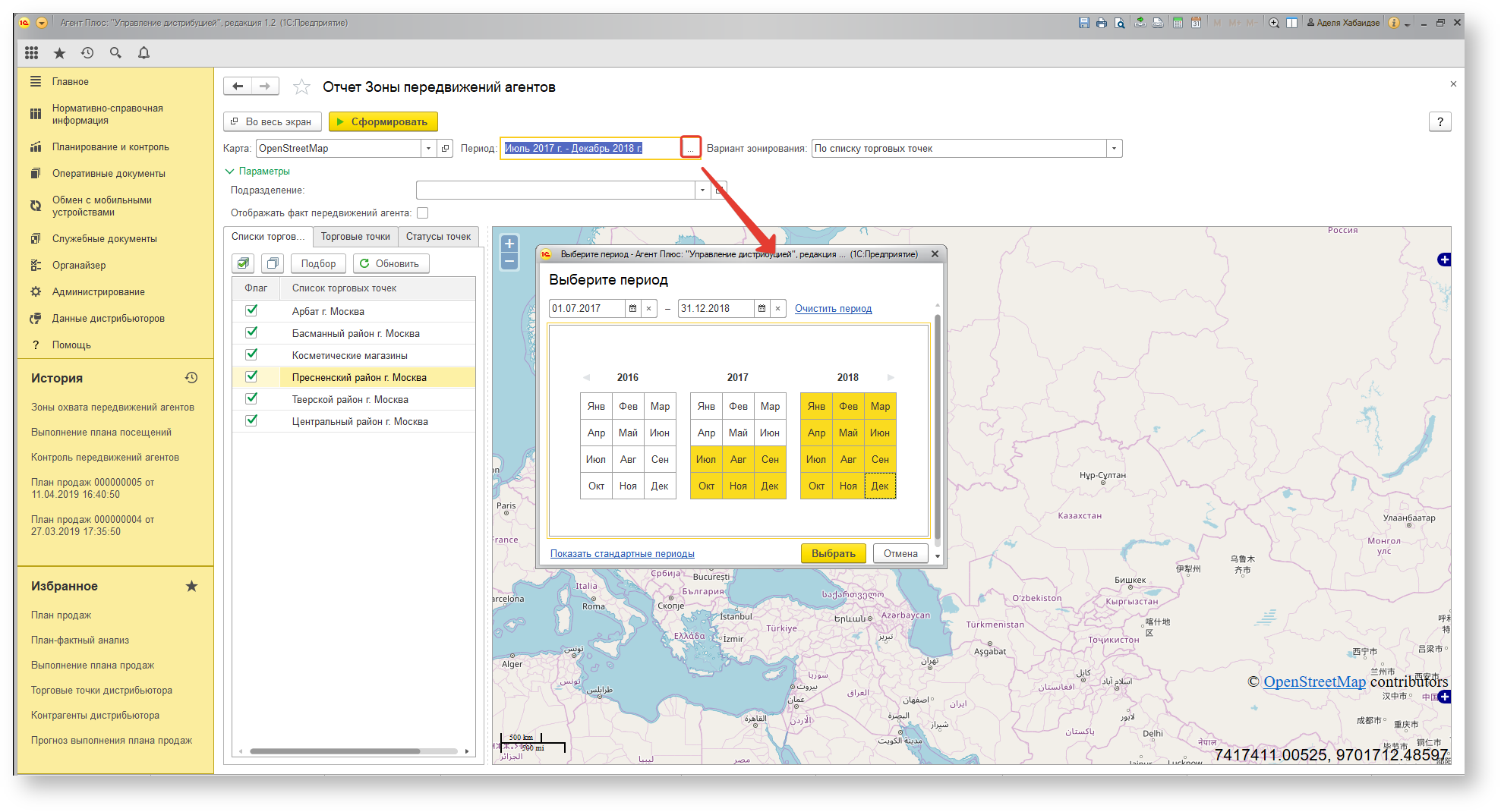Click Показать стандартные периоды link
This screenshot has height=812, width=1501.
click(622, 554)
